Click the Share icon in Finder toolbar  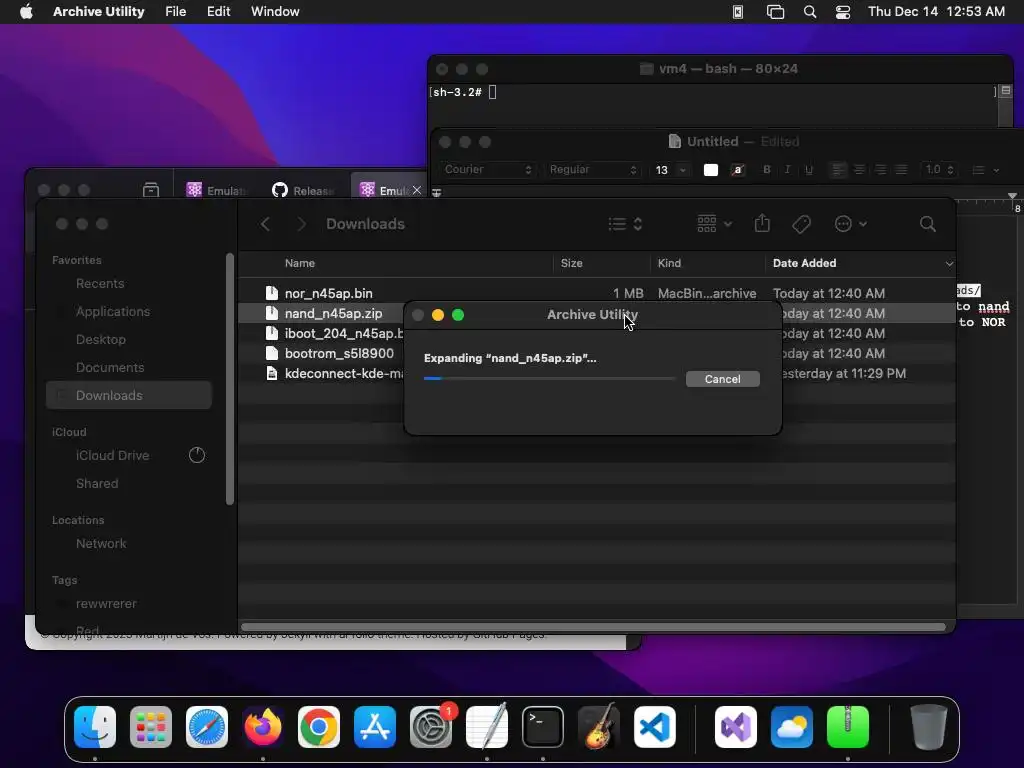click(x=762, y=224)
